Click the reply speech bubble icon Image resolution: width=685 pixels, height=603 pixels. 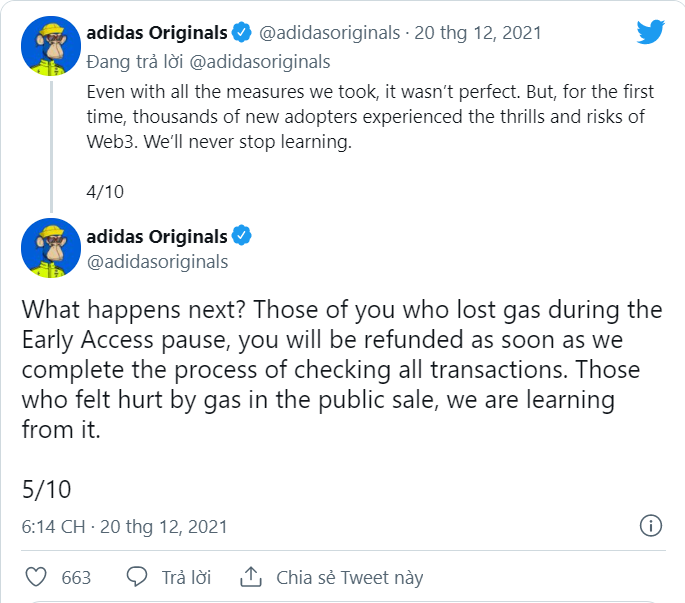137,577
